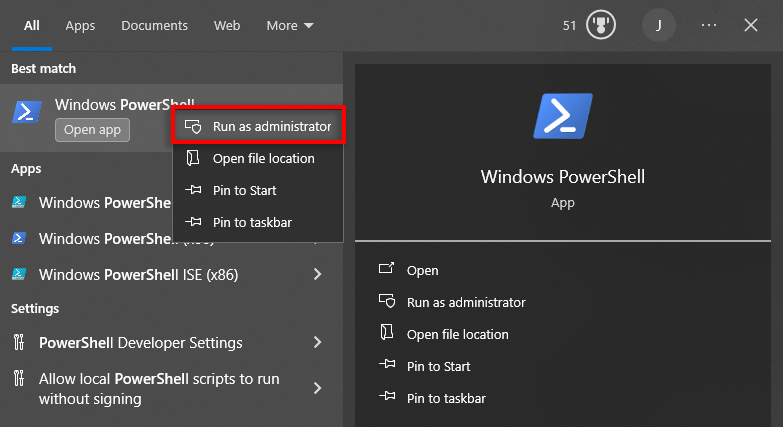The image size is (783, 427).
Task: Click the large PowerShell logo in details pane
Action: click(x=563, y=115)
